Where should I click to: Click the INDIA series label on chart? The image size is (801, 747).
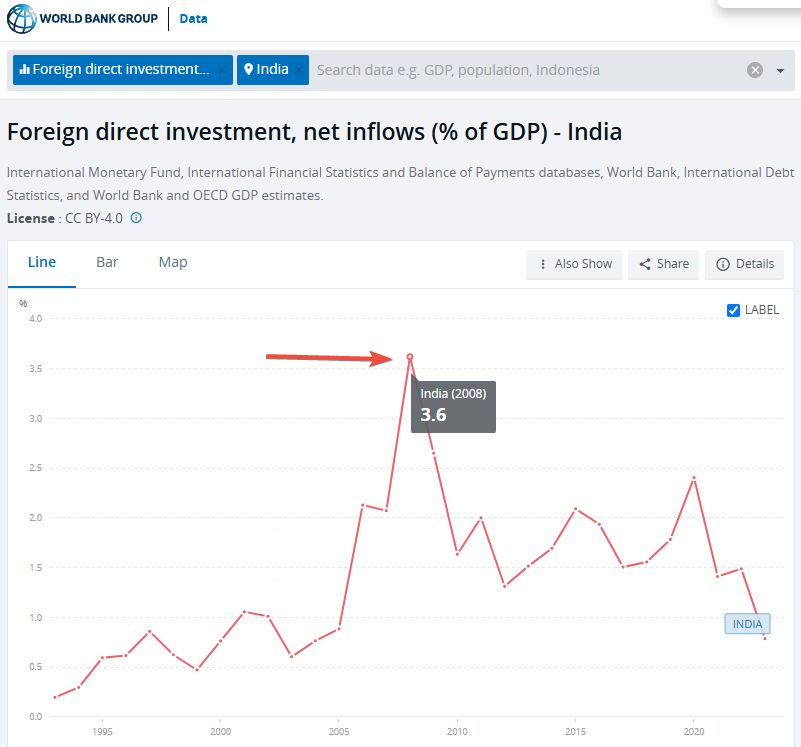pyautogui.click(x=747, y=624)
